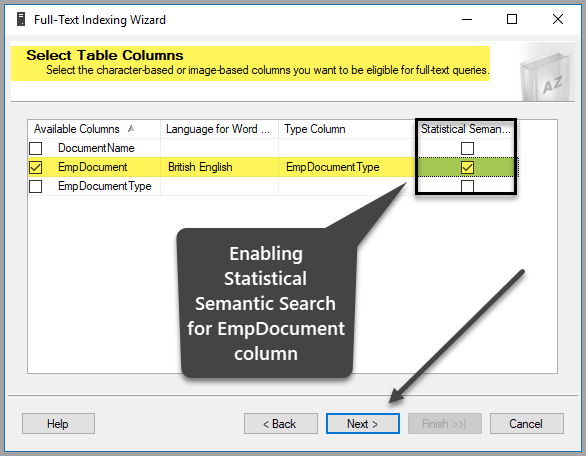Enable Statistical Semantics for EmpDocumentType row
Screen dimensions: 586x456
(467, 186)
